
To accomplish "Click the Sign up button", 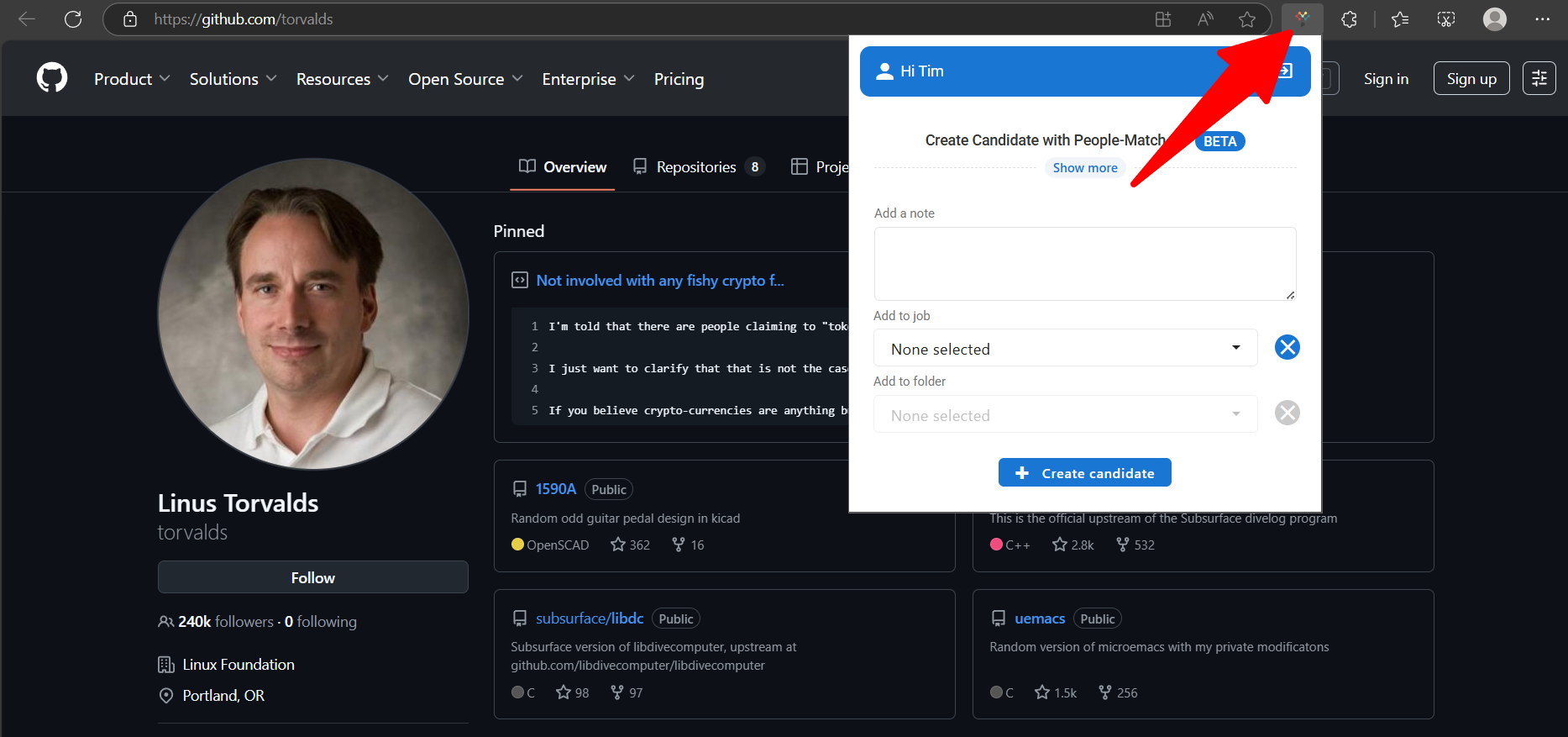I will (x=1471, y=78).
